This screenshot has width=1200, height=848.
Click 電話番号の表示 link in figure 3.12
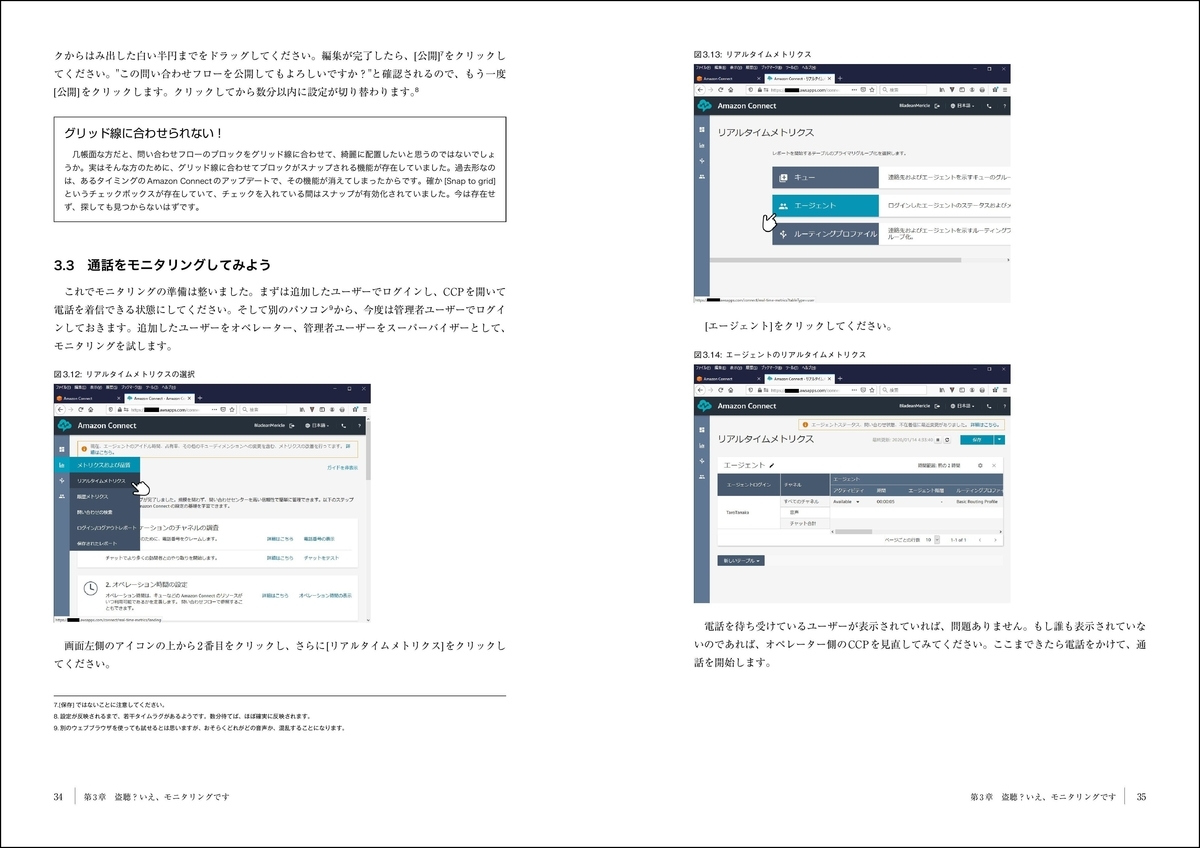[319, 539]
